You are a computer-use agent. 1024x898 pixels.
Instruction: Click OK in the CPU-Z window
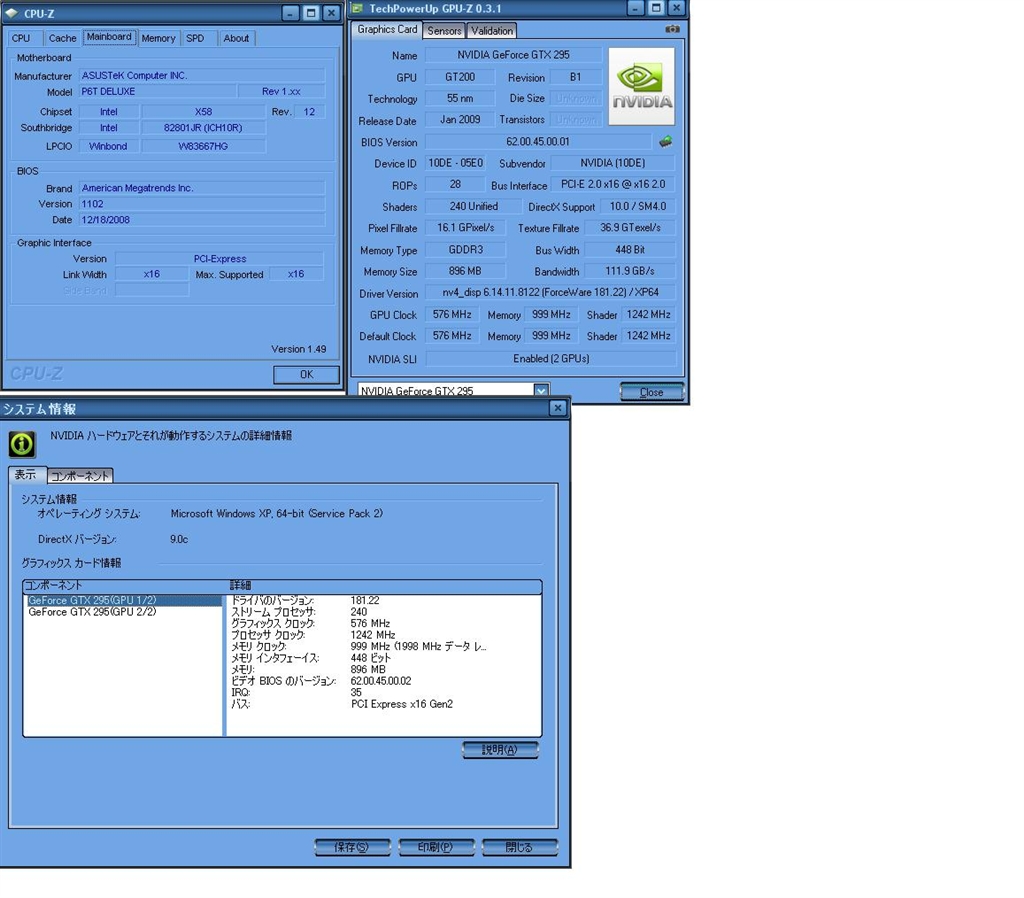pos(306,374)
